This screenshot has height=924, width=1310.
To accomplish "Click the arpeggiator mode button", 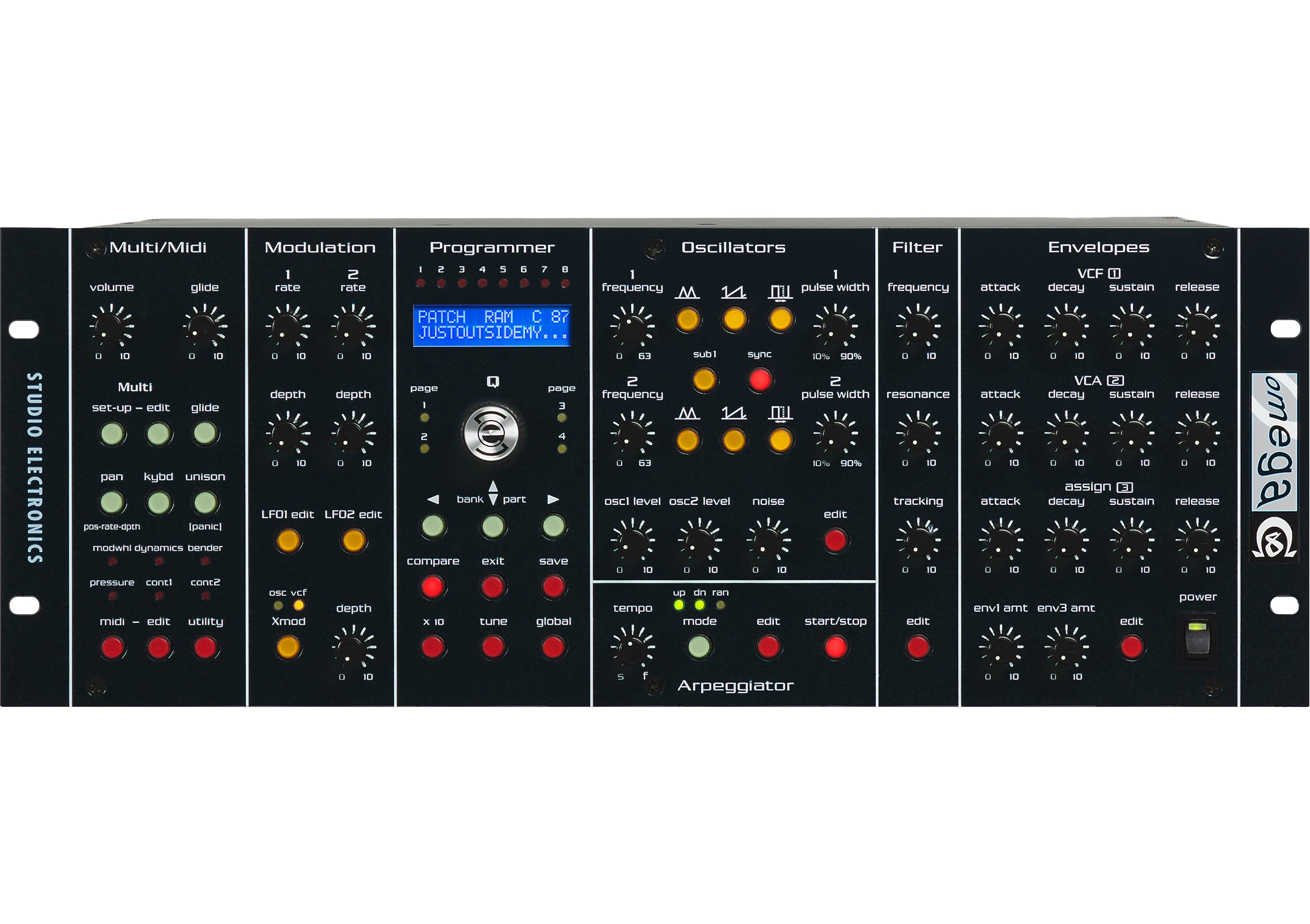I will tap(699, 647).
